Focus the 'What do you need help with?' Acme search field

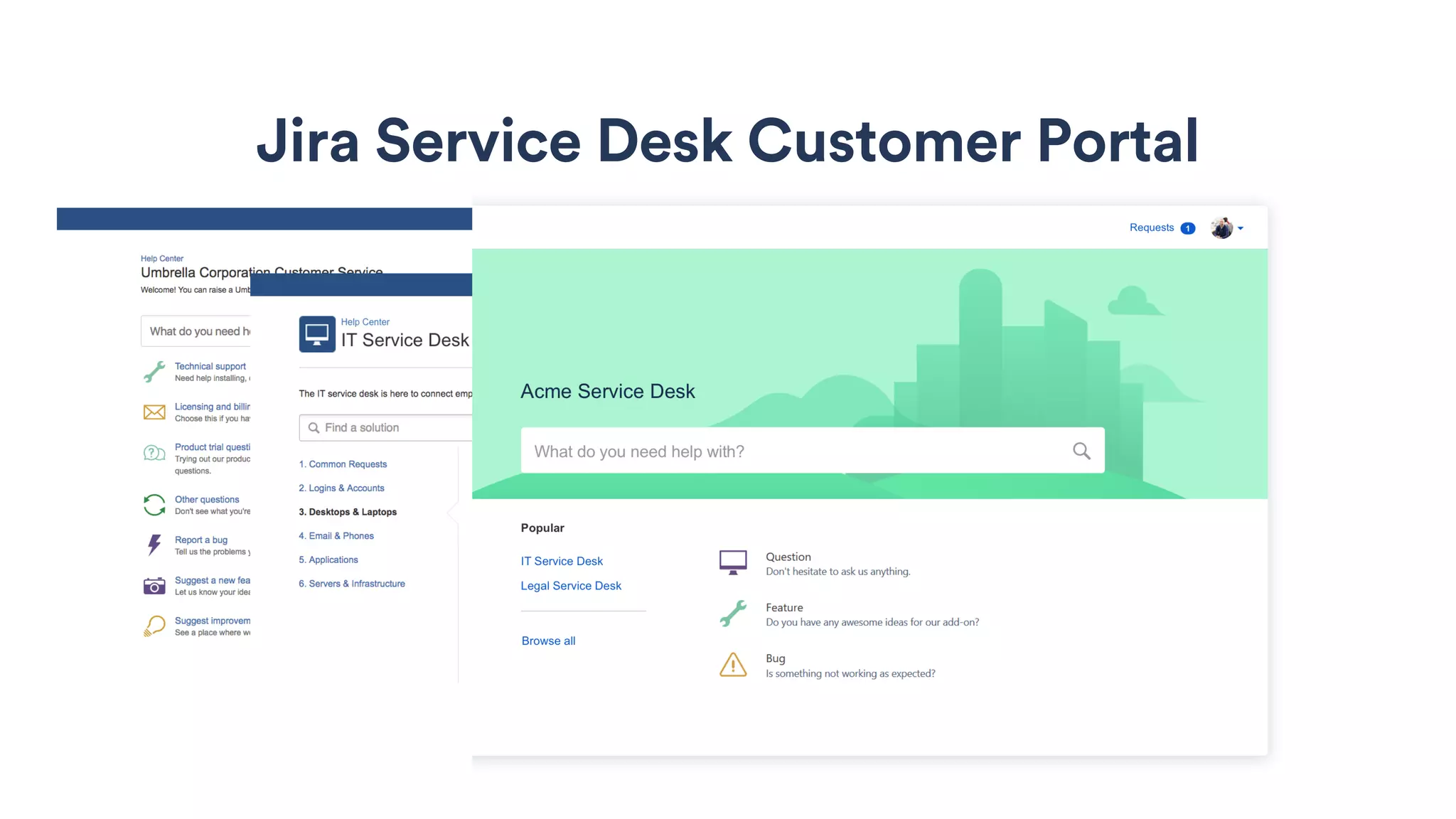click(812, 451)
